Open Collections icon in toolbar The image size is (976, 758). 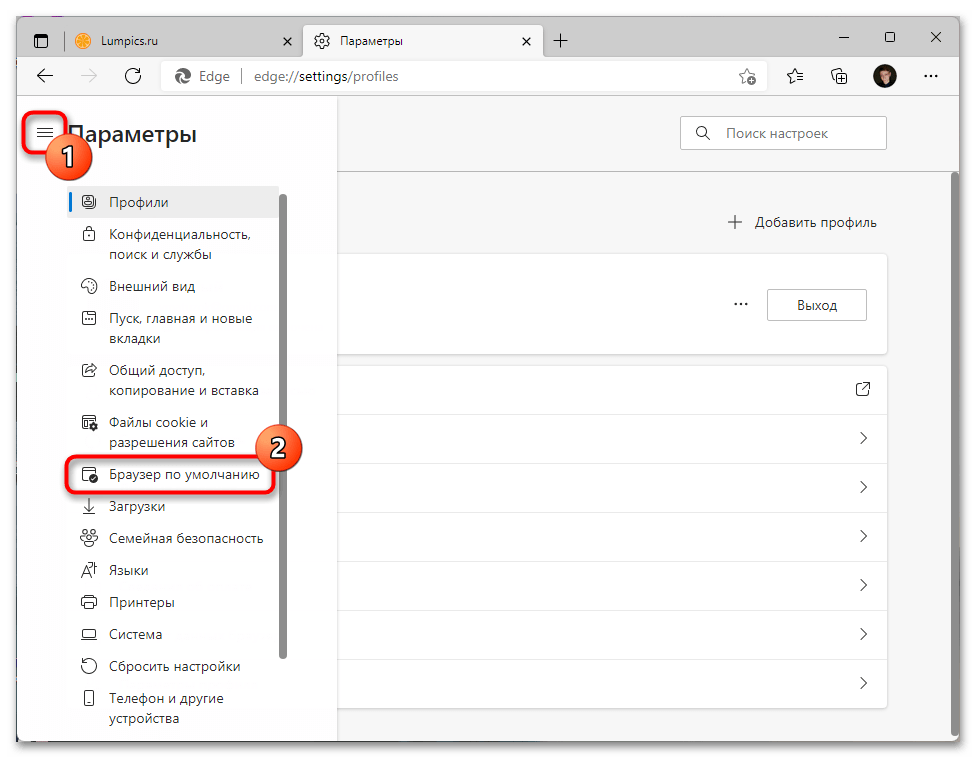(839, 76)
